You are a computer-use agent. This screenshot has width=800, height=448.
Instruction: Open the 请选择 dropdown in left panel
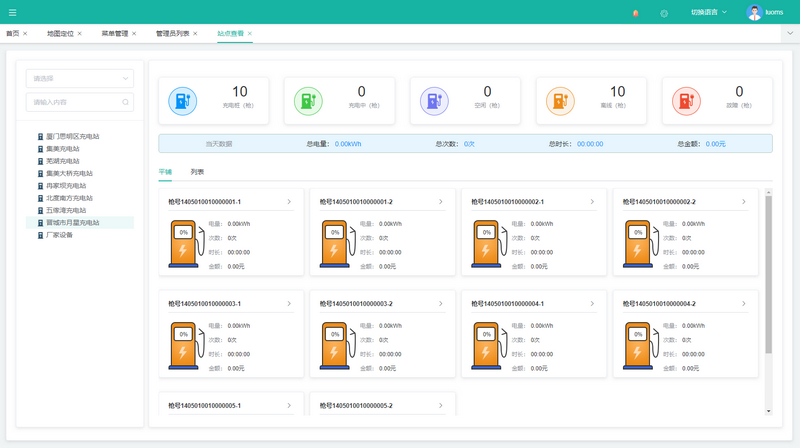pos(80,79)
